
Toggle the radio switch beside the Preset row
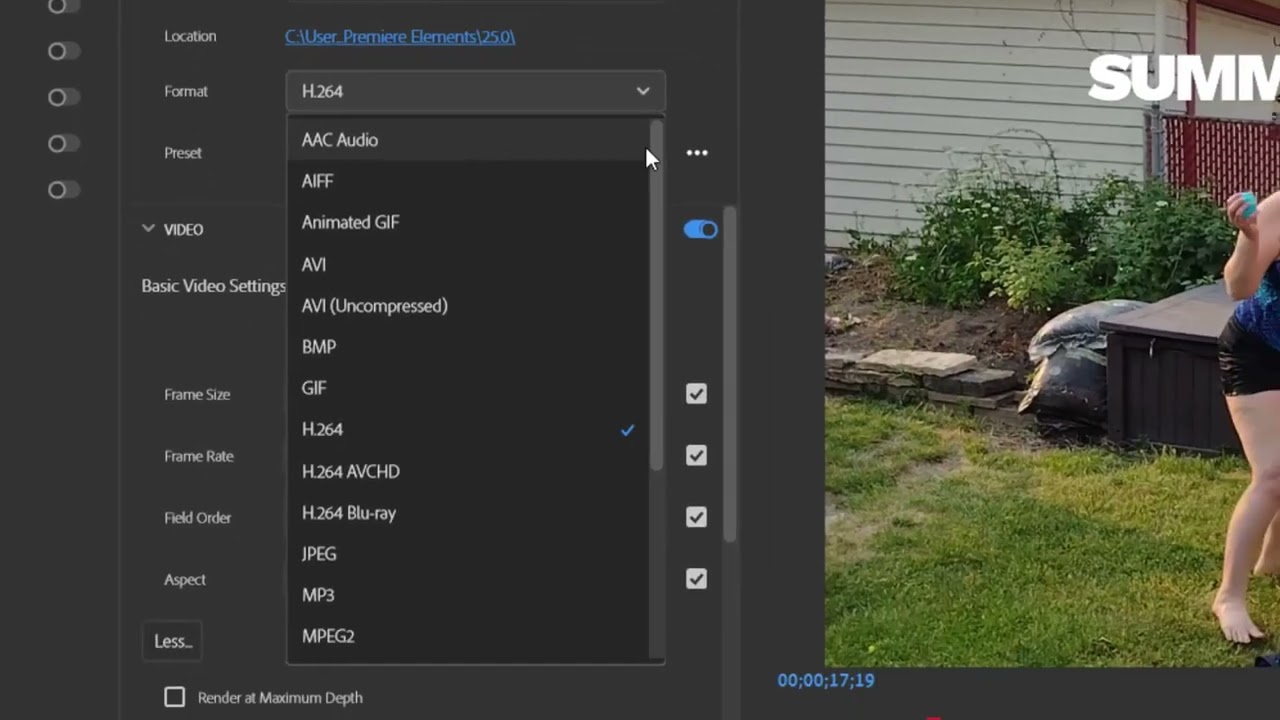(x=63, y=144)
